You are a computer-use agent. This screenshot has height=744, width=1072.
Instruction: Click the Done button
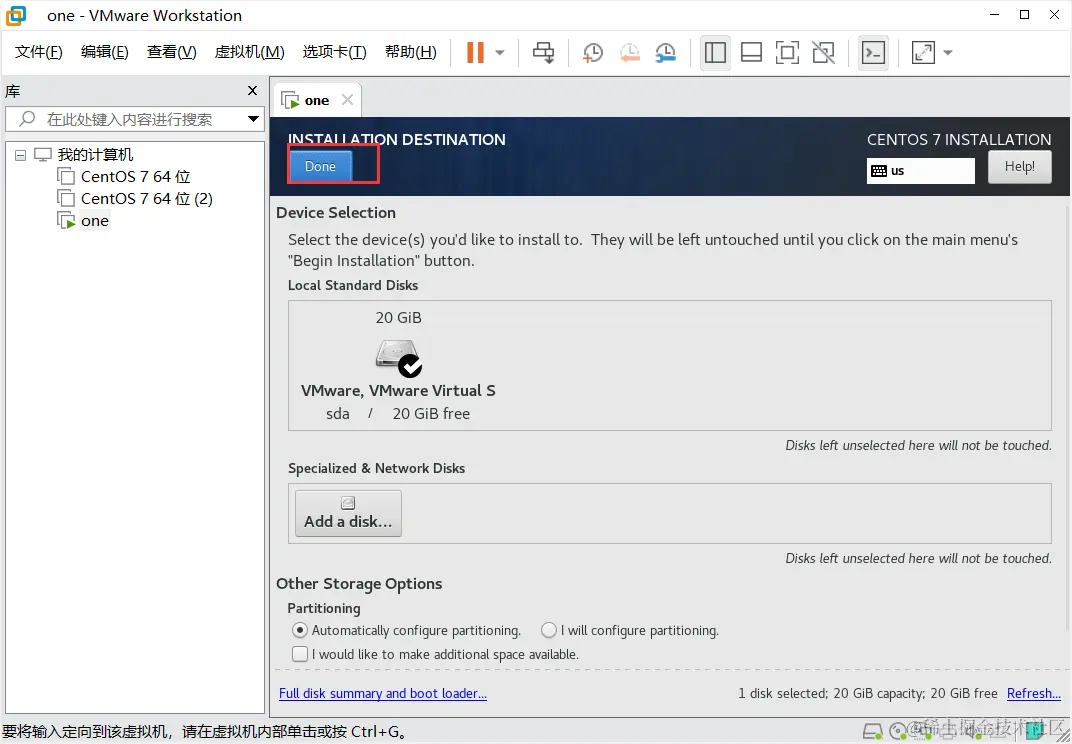coord(320,166)
